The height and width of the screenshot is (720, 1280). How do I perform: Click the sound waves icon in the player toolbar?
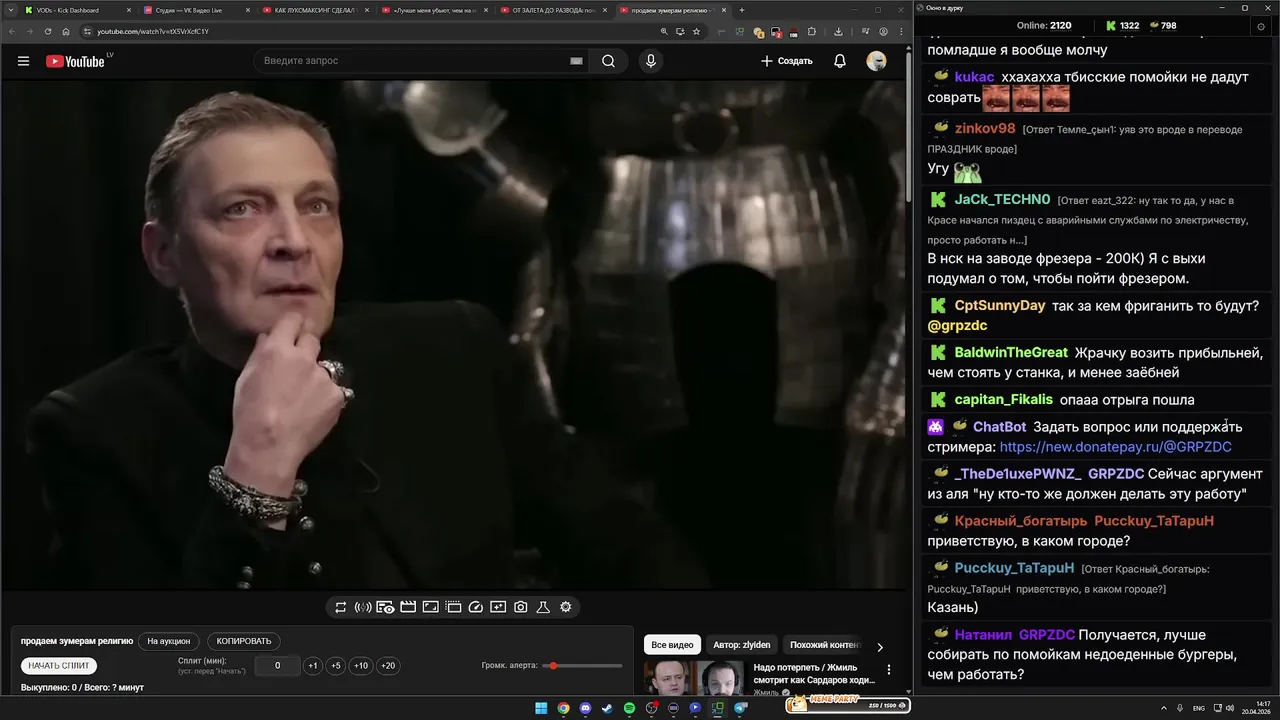(363, 607)
